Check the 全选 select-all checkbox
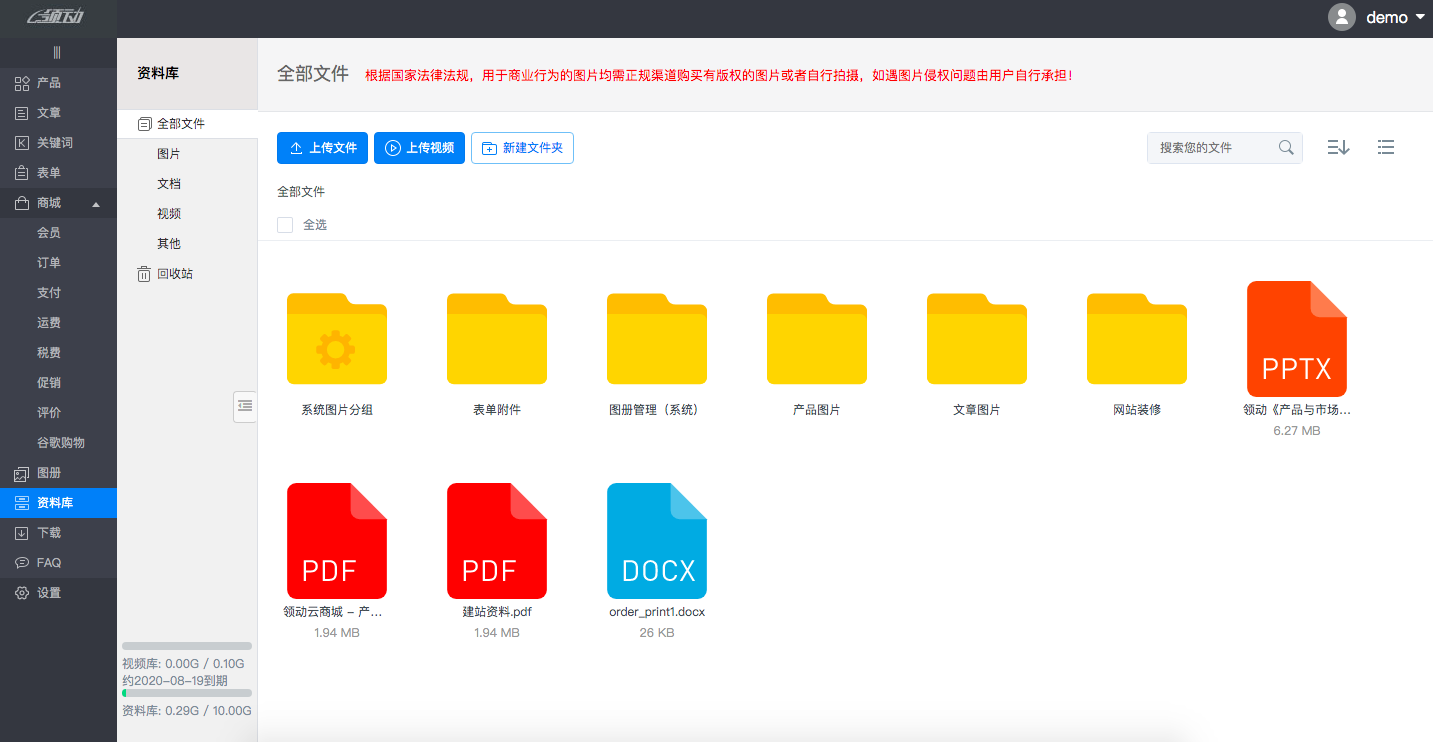 tap(285, 224)
